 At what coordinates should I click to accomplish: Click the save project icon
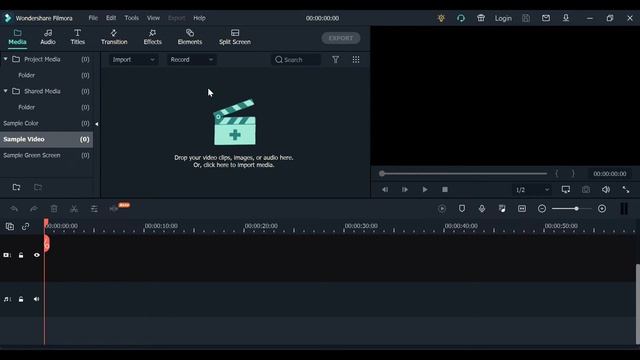[x=526, y=18]
